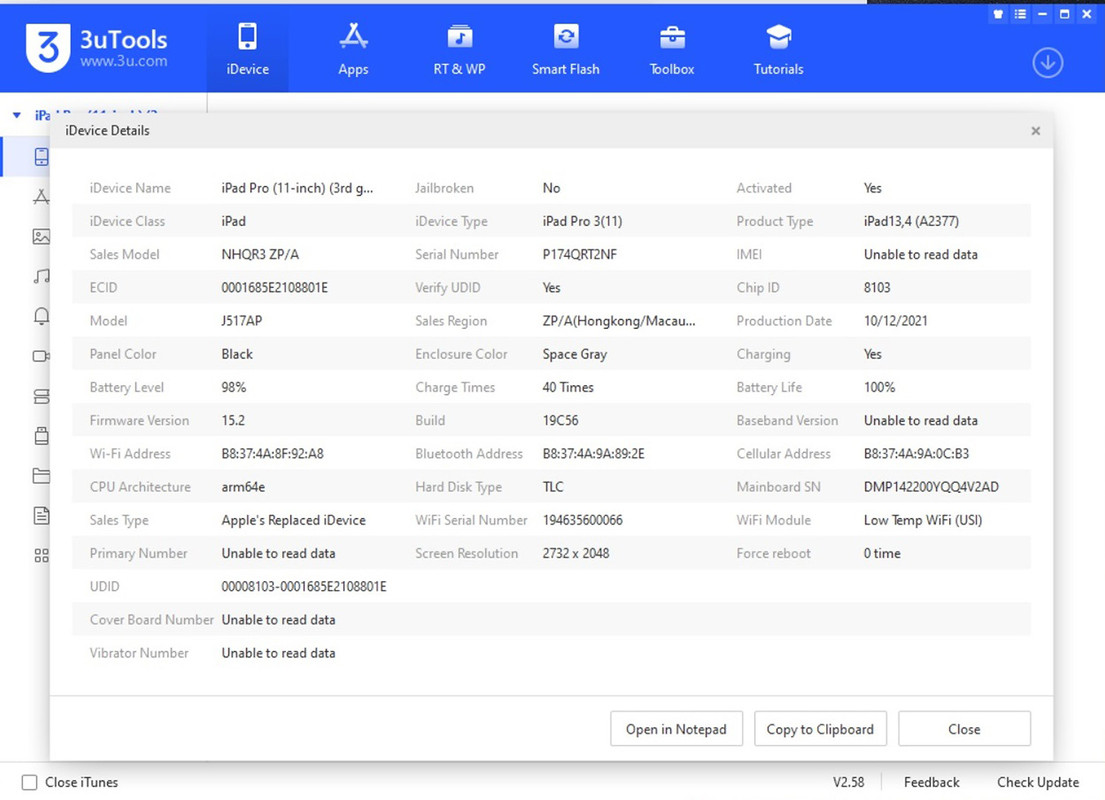Click Hard Disk Type value TLC
Image resolution: width=1105 pixels, height=800 pixels.
coord(552,486)
